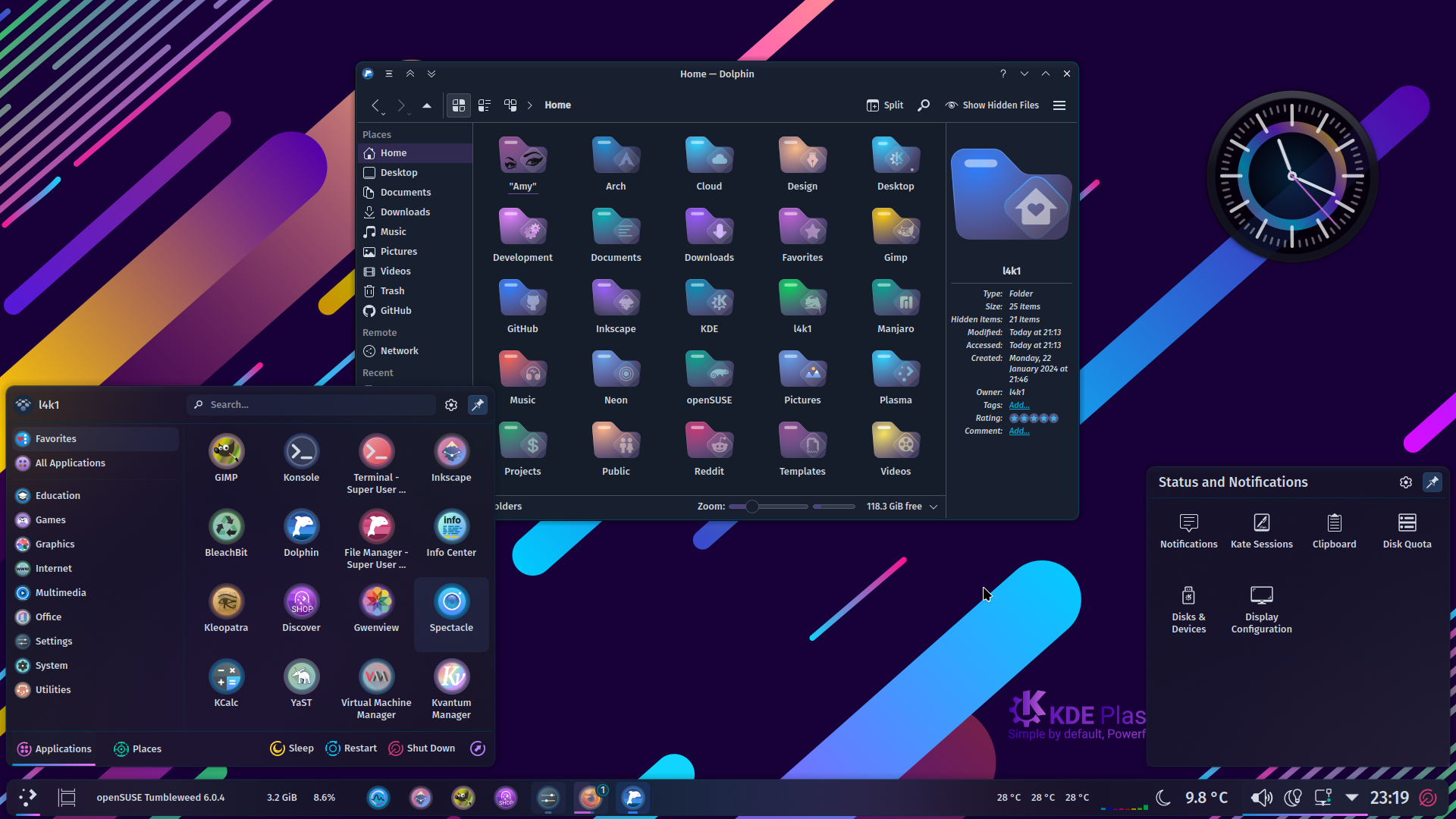Focus the launcher Search field
Viewport: 1456px width, 819px height.
311,405
